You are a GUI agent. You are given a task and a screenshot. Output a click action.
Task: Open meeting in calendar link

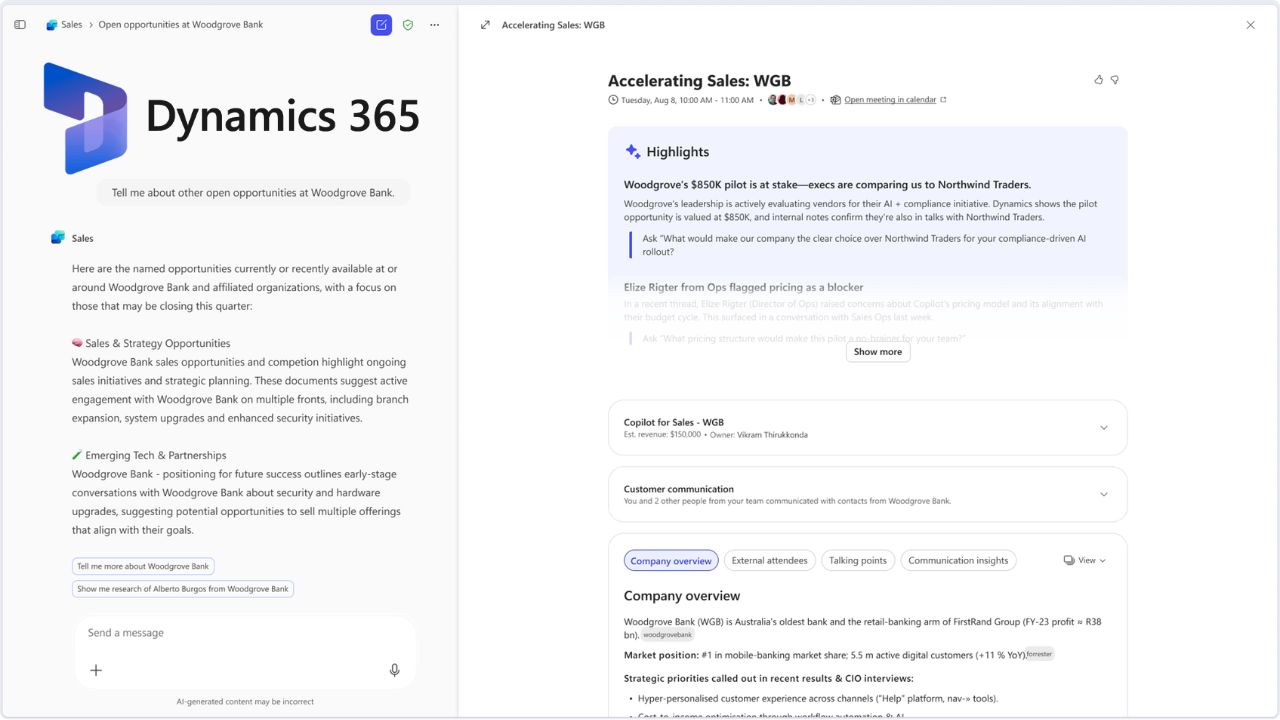pyautogui.click(x=890, y=100)
